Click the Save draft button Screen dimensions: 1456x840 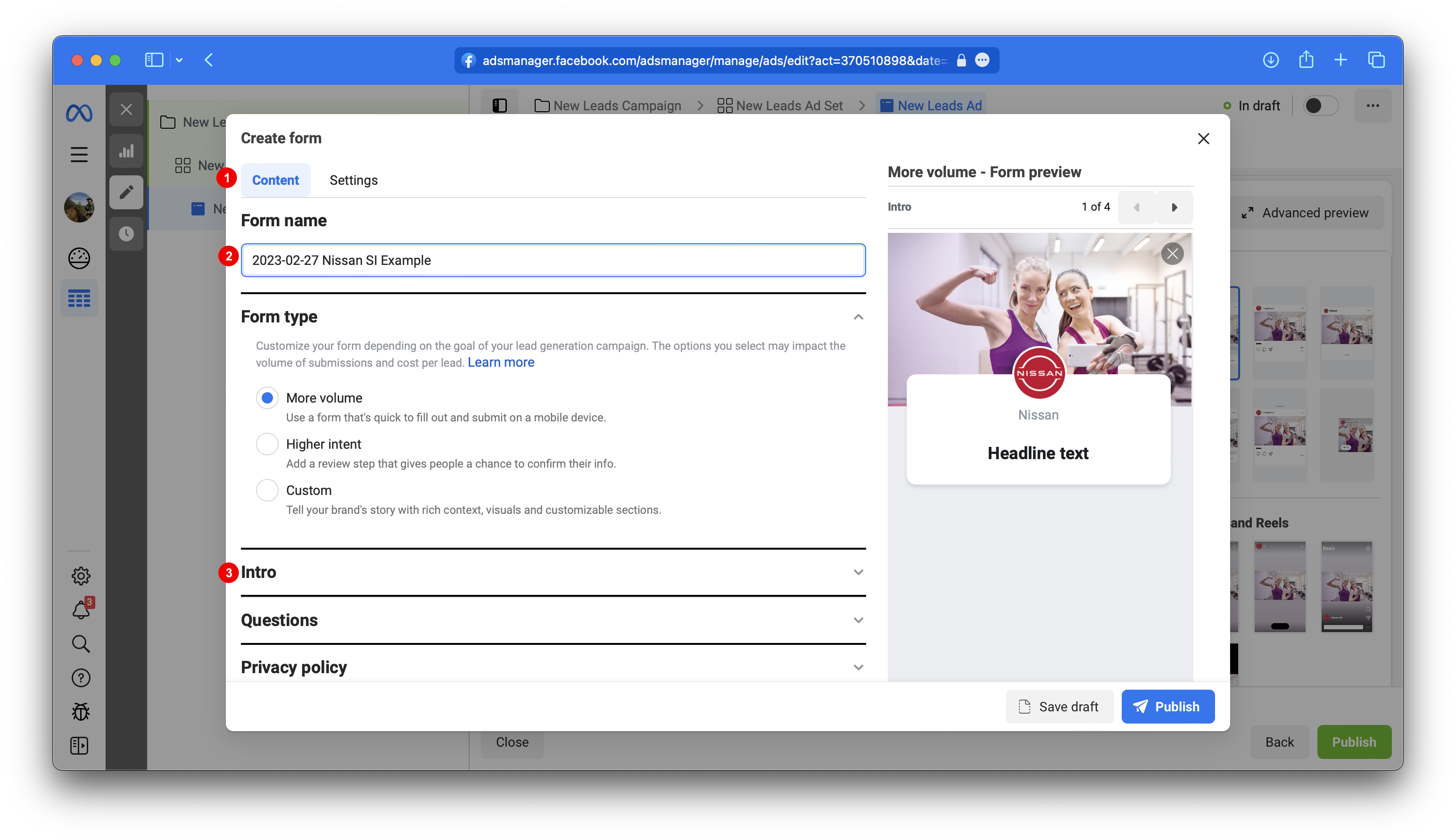[1059, 707]
